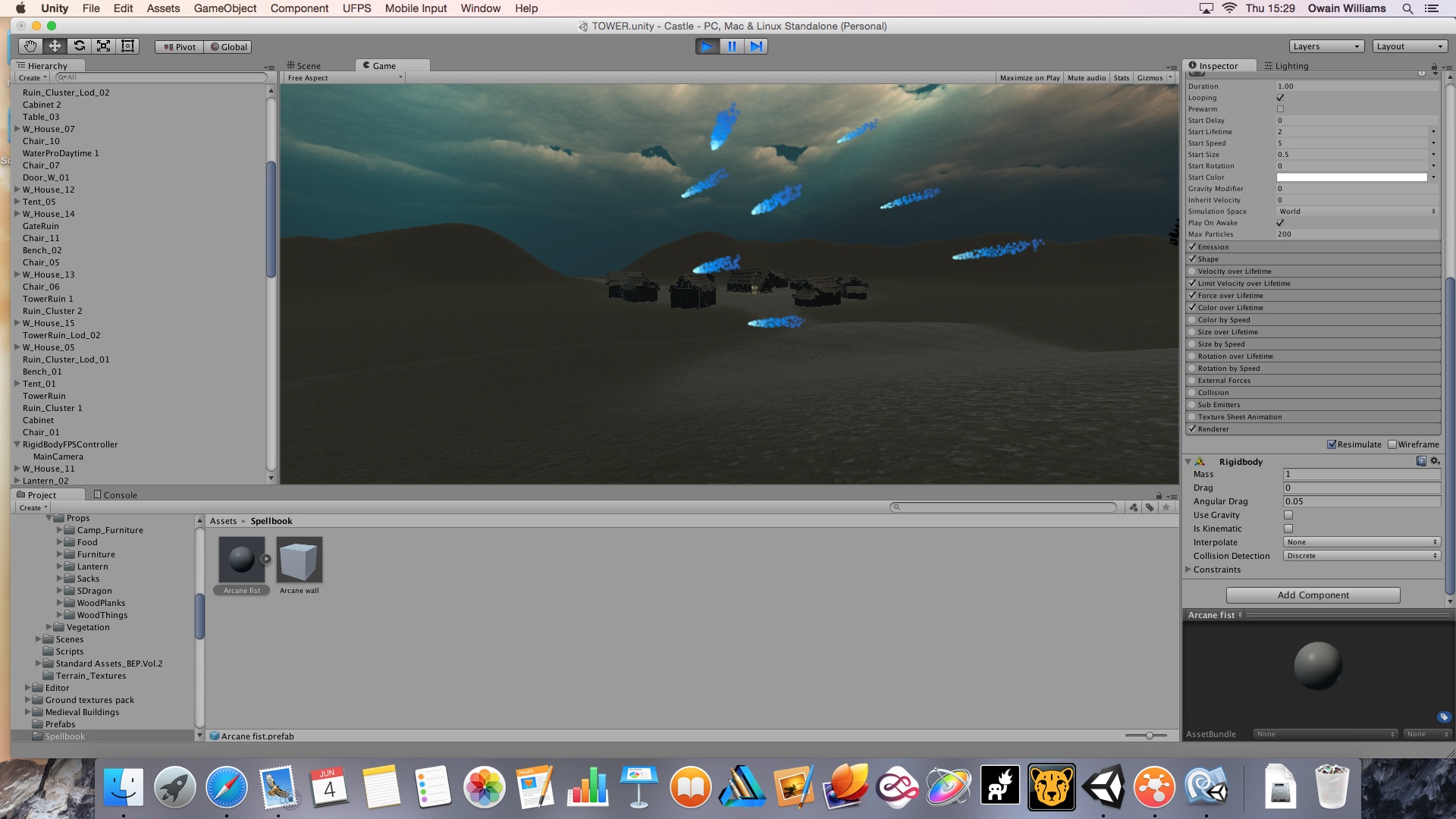Open the Layers dropdown
The height and width of the screenshot is (819, 1456).
(1326, 46)
